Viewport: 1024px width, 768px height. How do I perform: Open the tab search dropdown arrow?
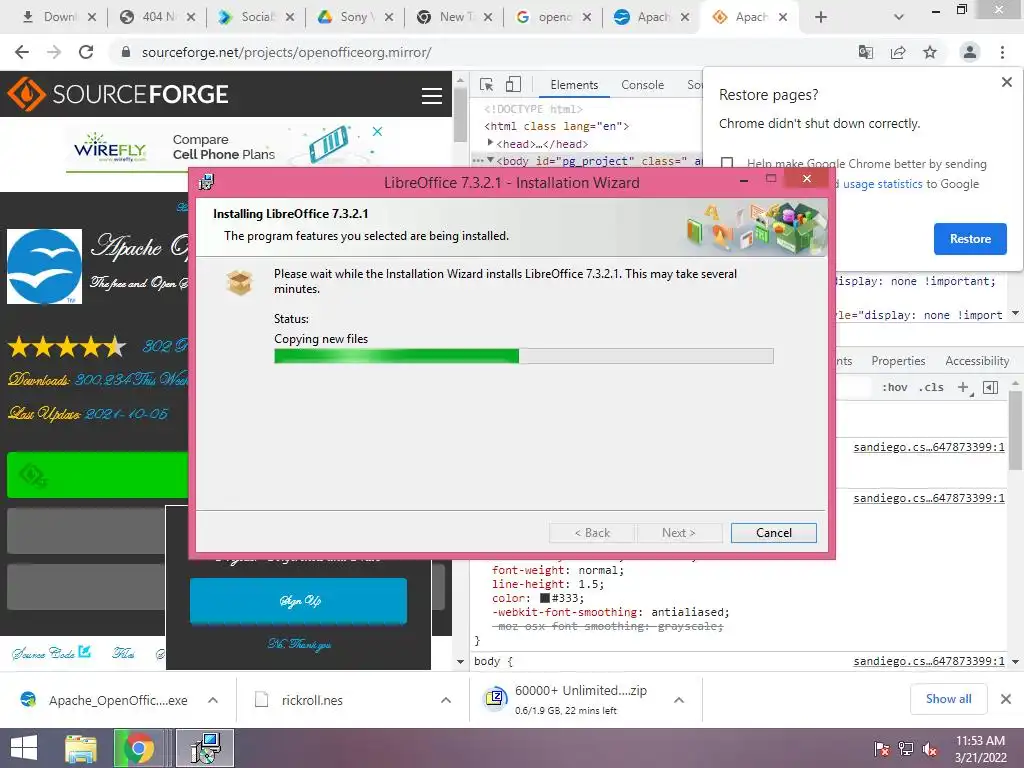coord(899,18)
